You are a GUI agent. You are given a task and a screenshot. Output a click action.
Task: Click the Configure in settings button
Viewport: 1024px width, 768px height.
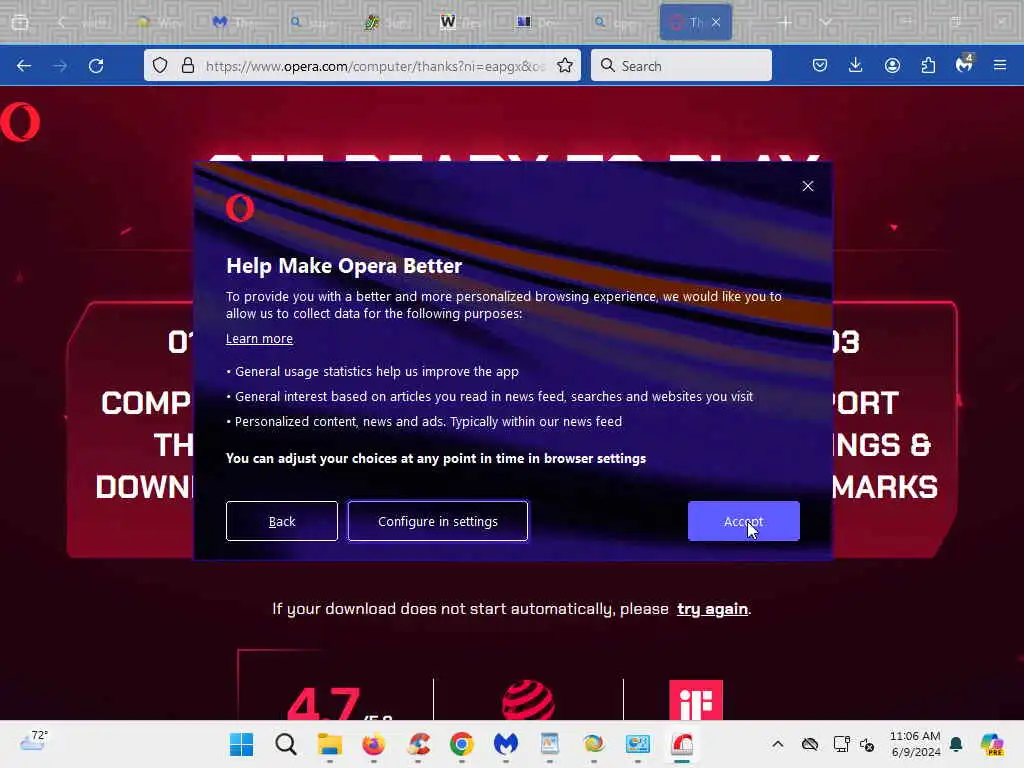[x=438, y=521]
